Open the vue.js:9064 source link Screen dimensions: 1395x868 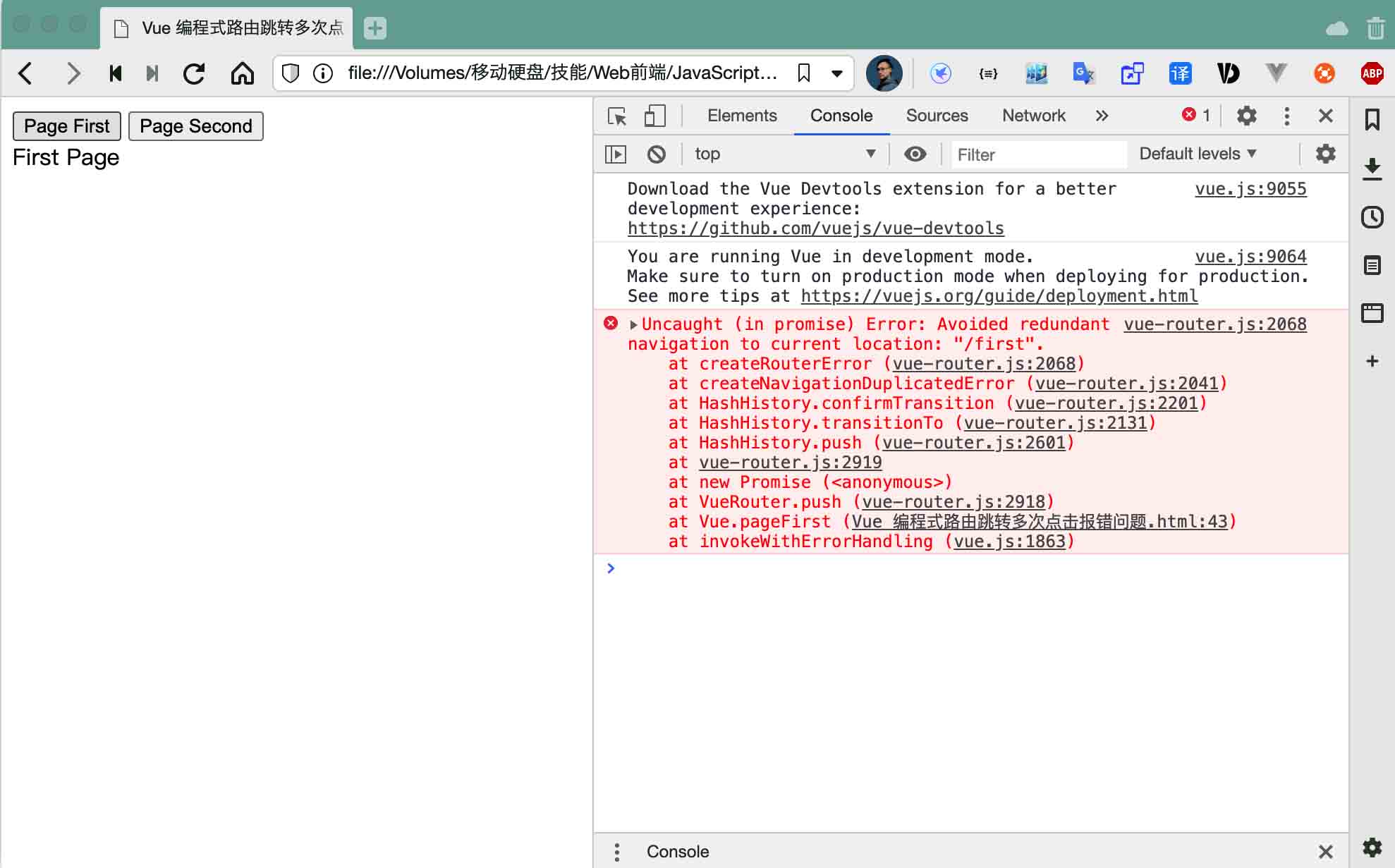tap(1250, 257)
